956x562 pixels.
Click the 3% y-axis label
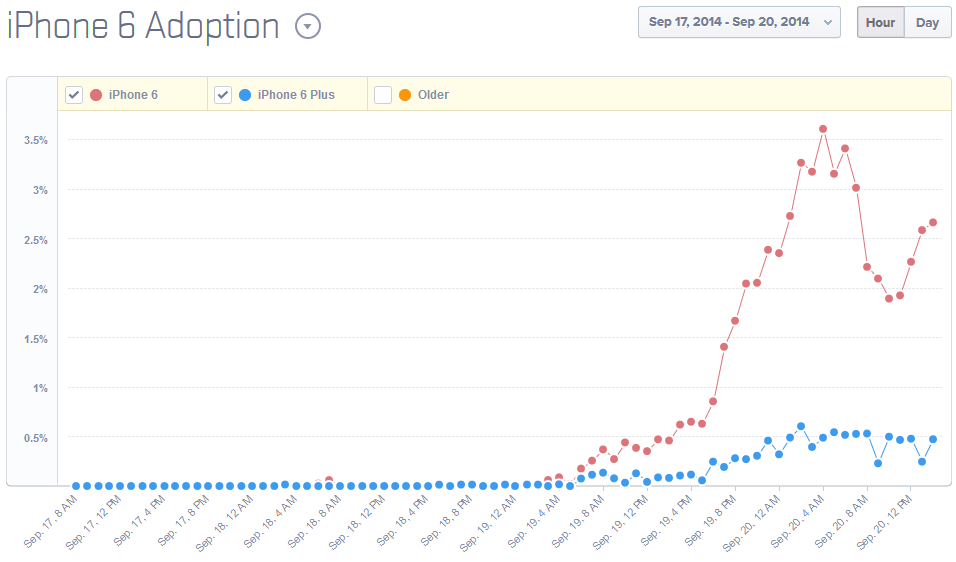click(x=40, y=190)
